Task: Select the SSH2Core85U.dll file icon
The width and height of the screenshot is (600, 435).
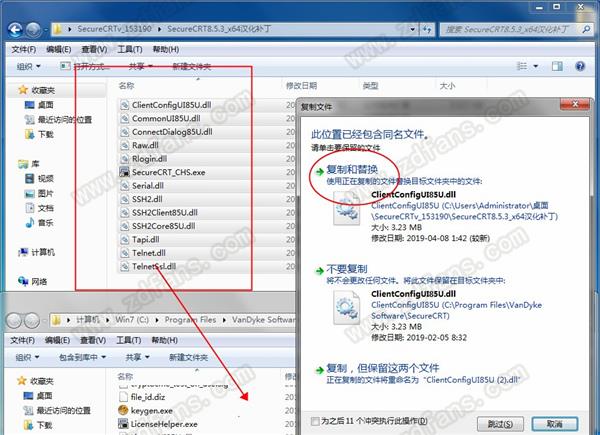Action: coord(124,226)
